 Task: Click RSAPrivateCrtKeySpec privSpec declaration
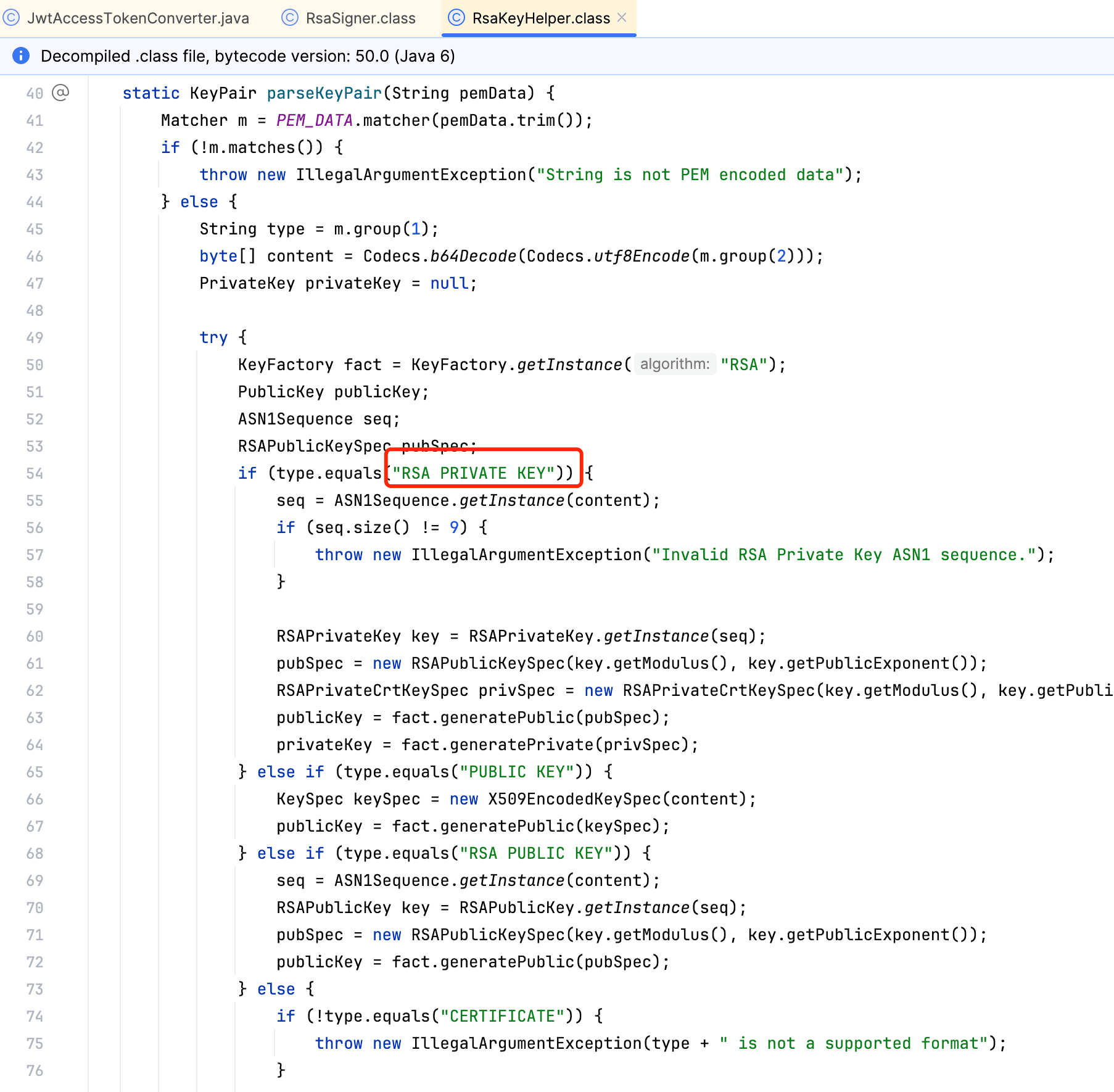[416, 690]
